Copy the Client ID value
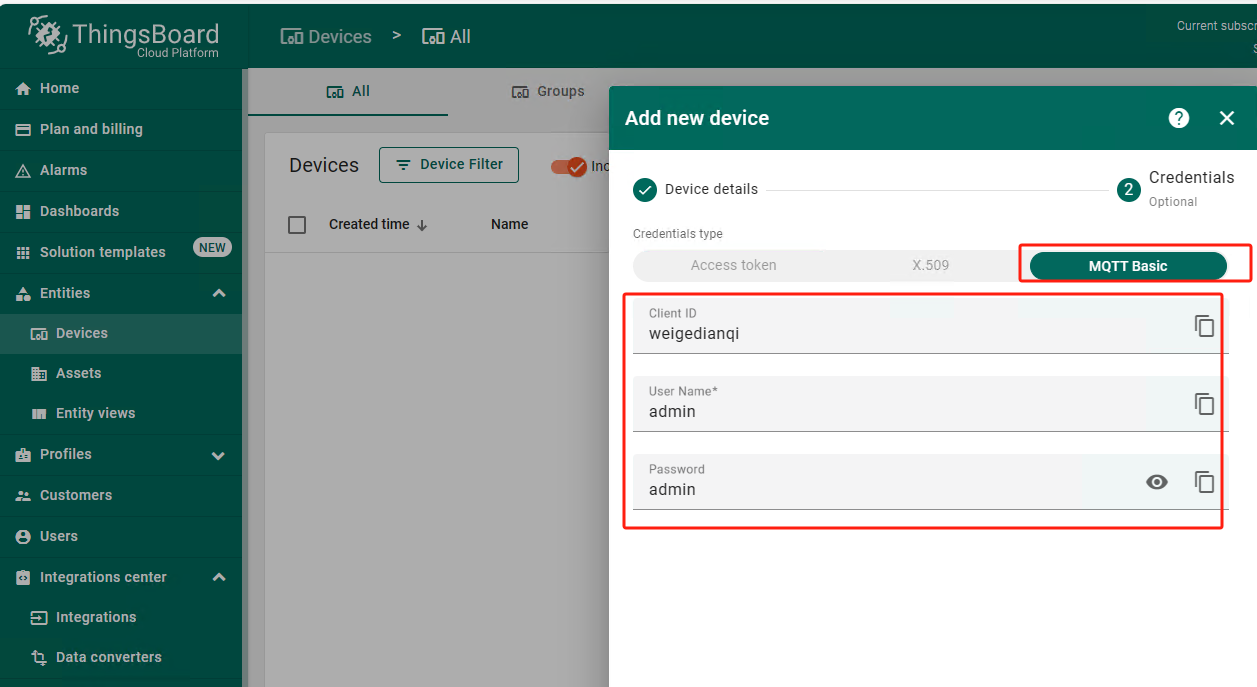This screenshot has height=687, width=1257. click(x=1204, y=326)
